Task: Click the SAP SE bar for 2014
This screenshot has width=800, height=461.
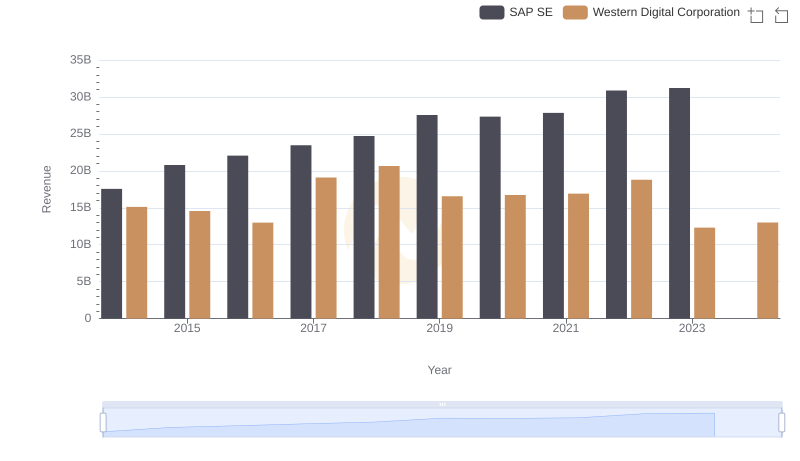Action: 111,253
